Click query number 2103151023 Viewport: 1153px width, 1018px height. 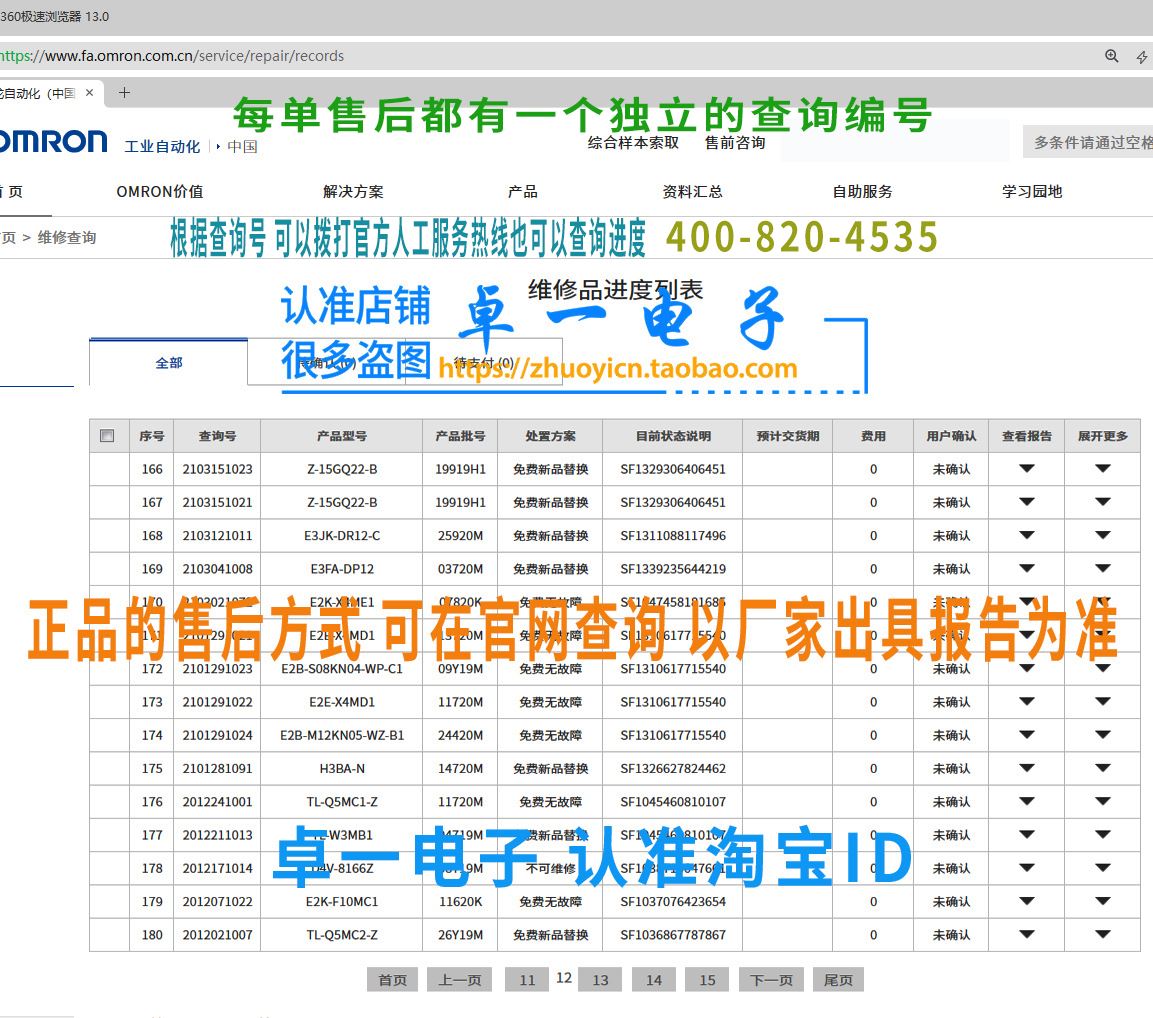[x=218, y=469]
